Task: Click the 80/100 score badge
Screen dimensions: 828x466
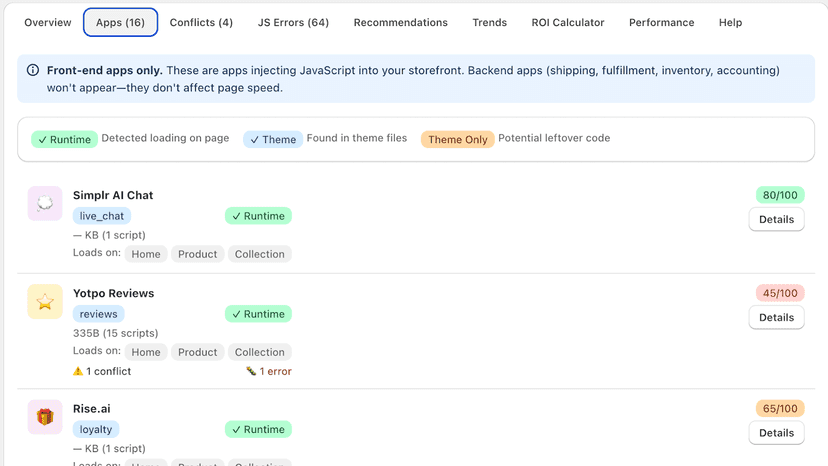Action: [x=780, y=195]
